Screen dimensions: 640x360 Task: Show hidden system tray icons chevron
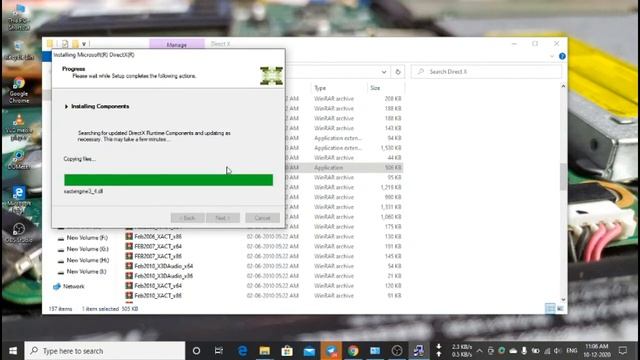click(x=479, y=351)
